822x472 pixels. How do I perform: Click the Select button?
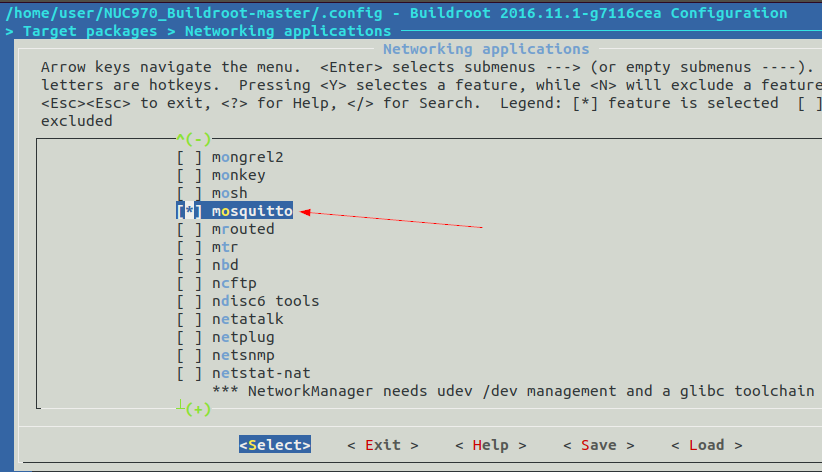275,445
